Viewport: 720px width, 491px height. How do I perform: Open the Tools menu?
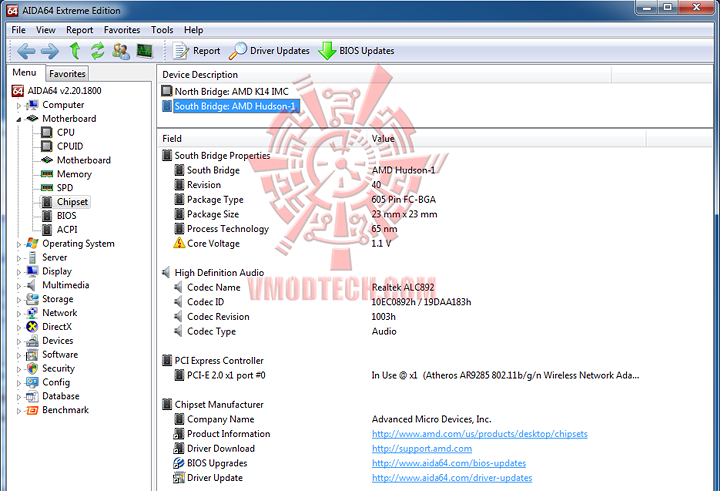click(x=162, y=30)
